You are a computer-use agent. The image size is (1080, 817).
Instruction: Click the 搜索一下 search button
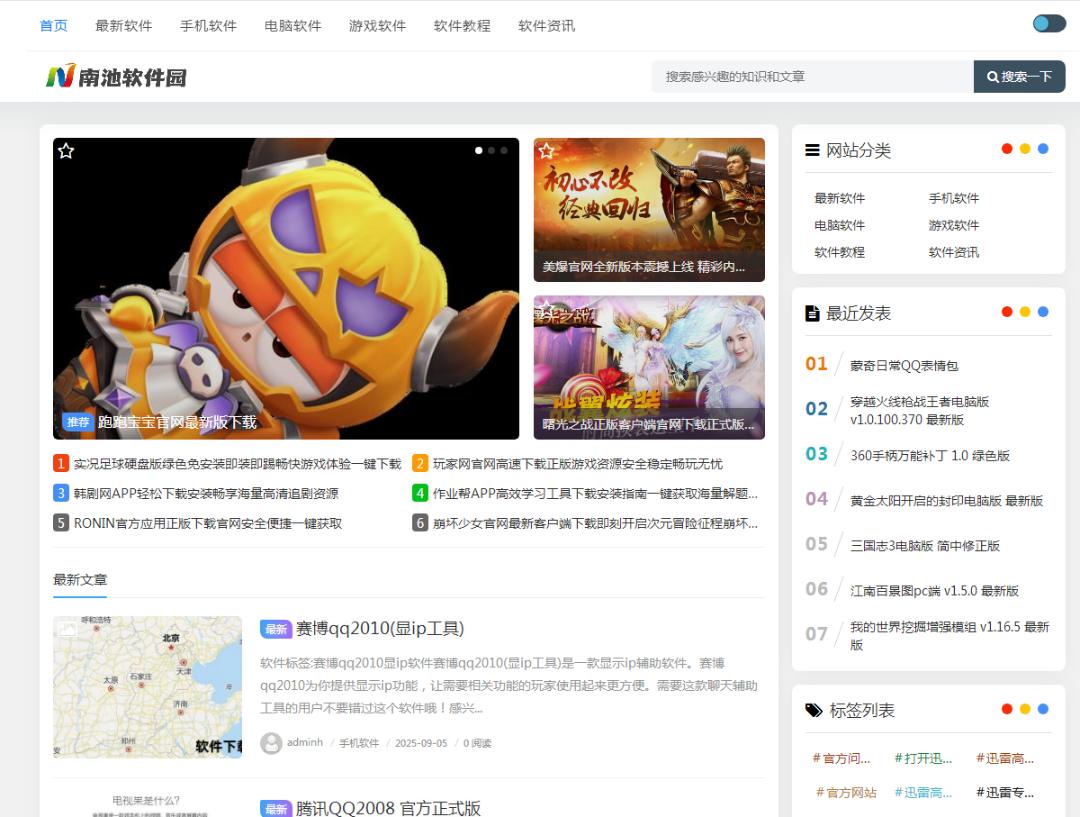[1019, 76]
